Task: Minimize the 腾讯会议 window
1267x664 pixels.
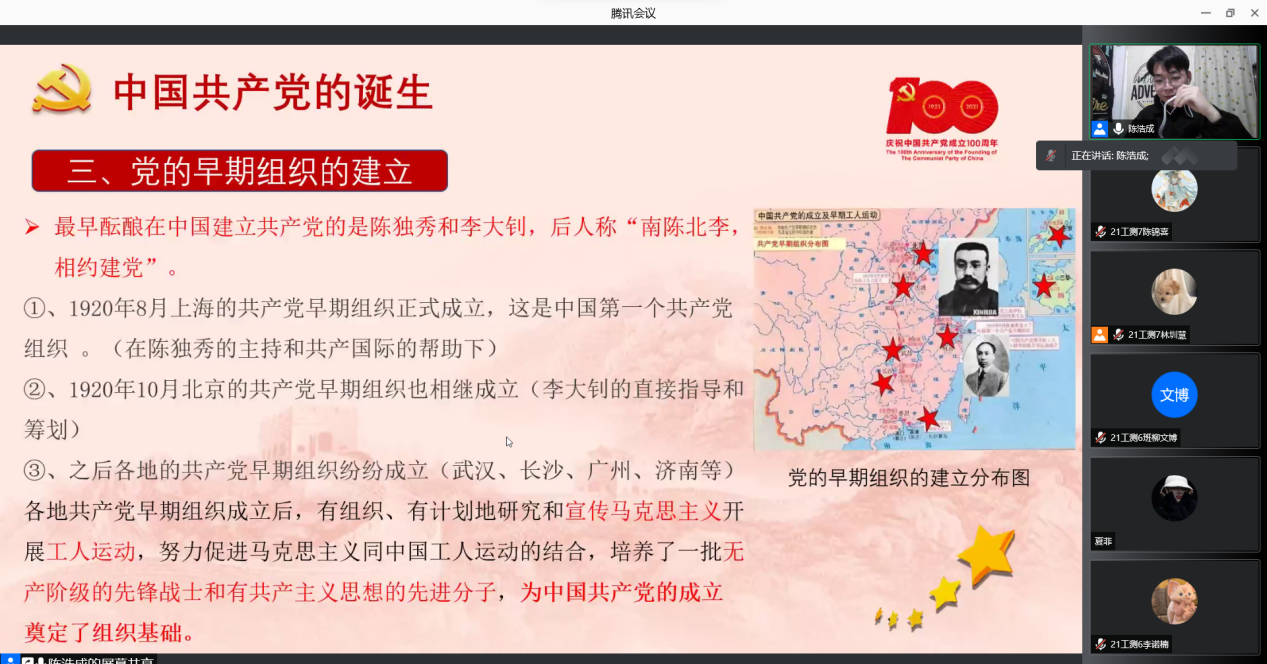Action: click(1206, 13)
